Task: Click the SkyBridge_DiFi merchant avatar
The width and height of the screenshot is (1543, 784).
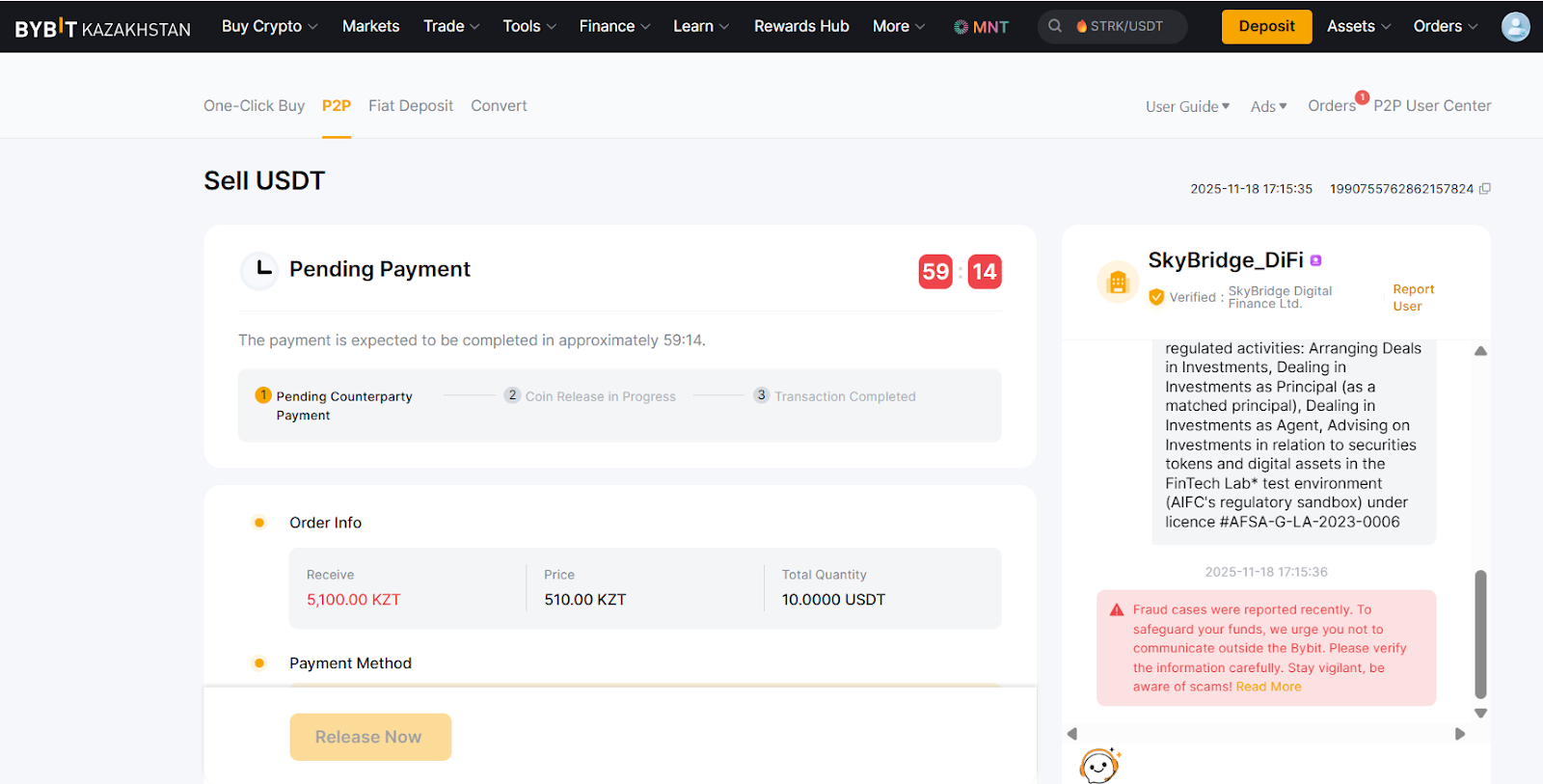Action: (1118, 283)
